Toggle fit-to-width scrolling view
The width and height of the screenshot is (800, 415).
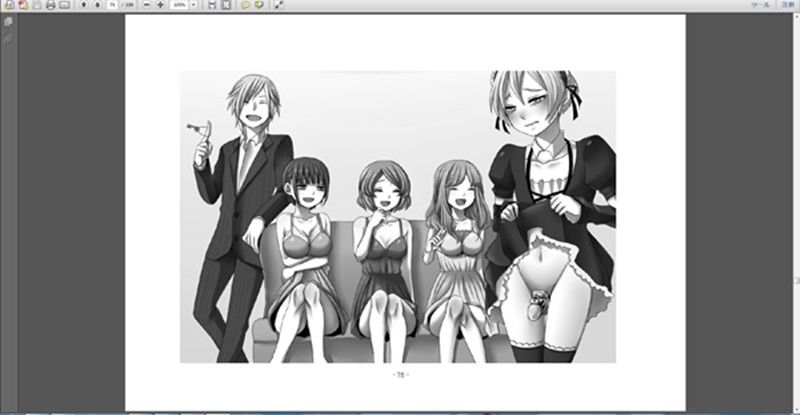212,5
